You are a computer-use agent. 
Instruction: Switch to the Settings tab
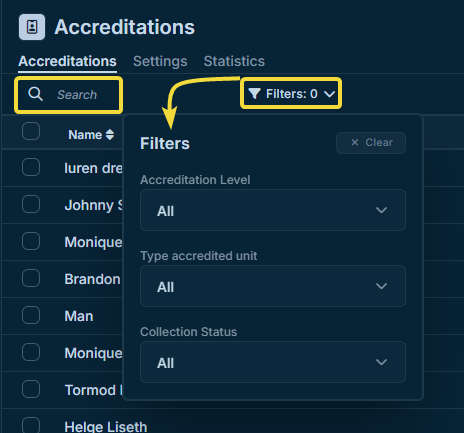coord(160,61)
